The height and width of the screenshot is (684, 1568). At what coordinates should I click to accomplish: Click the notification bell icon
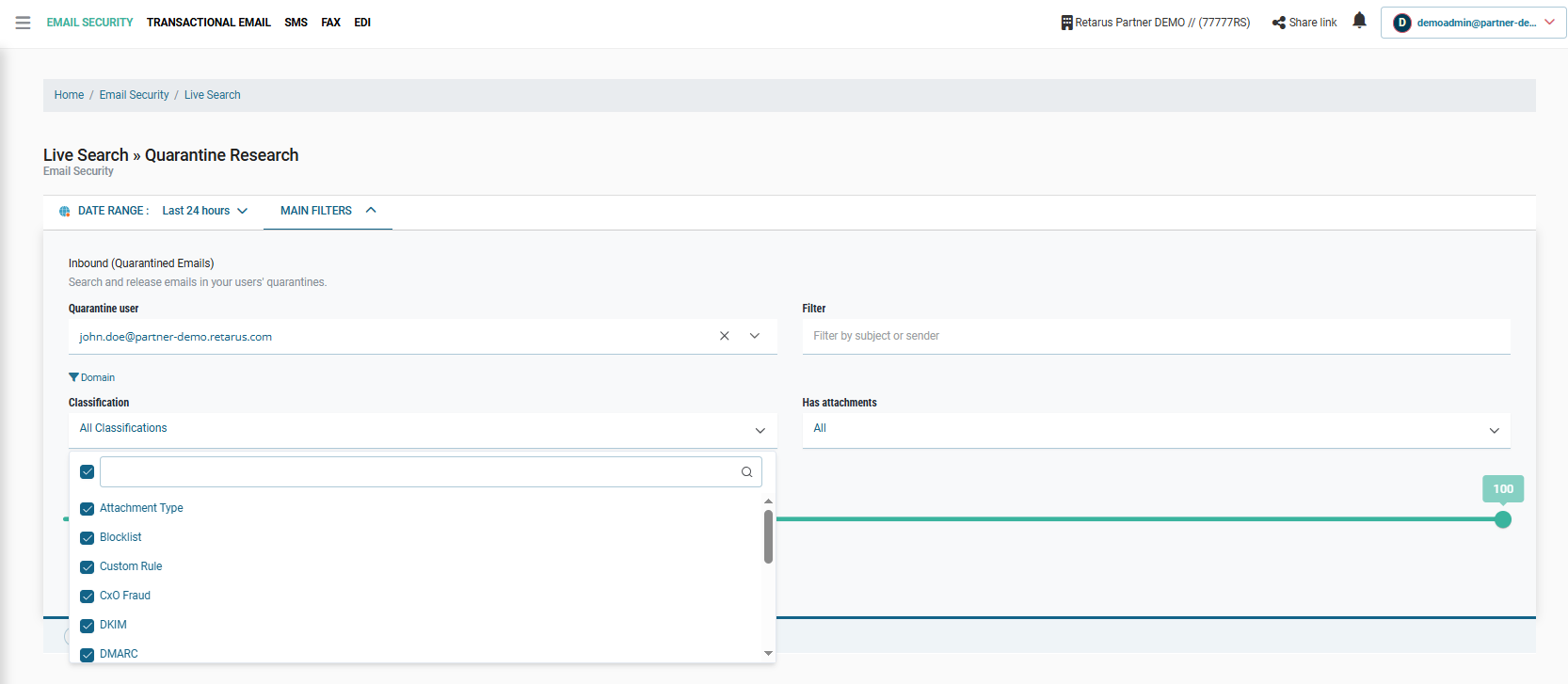[1359, 21]
